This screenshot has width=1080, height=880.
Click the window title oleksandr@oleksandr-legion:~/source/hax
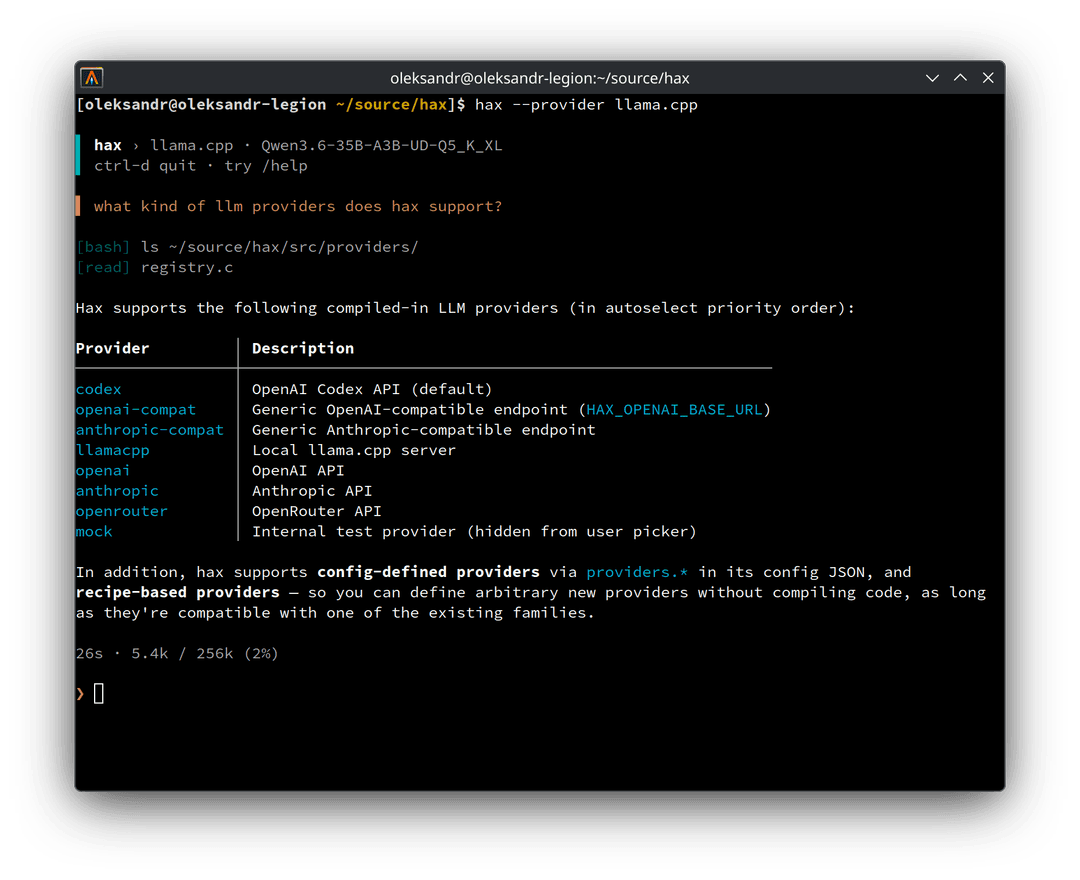pyautogui.click(x=539, y=78)
